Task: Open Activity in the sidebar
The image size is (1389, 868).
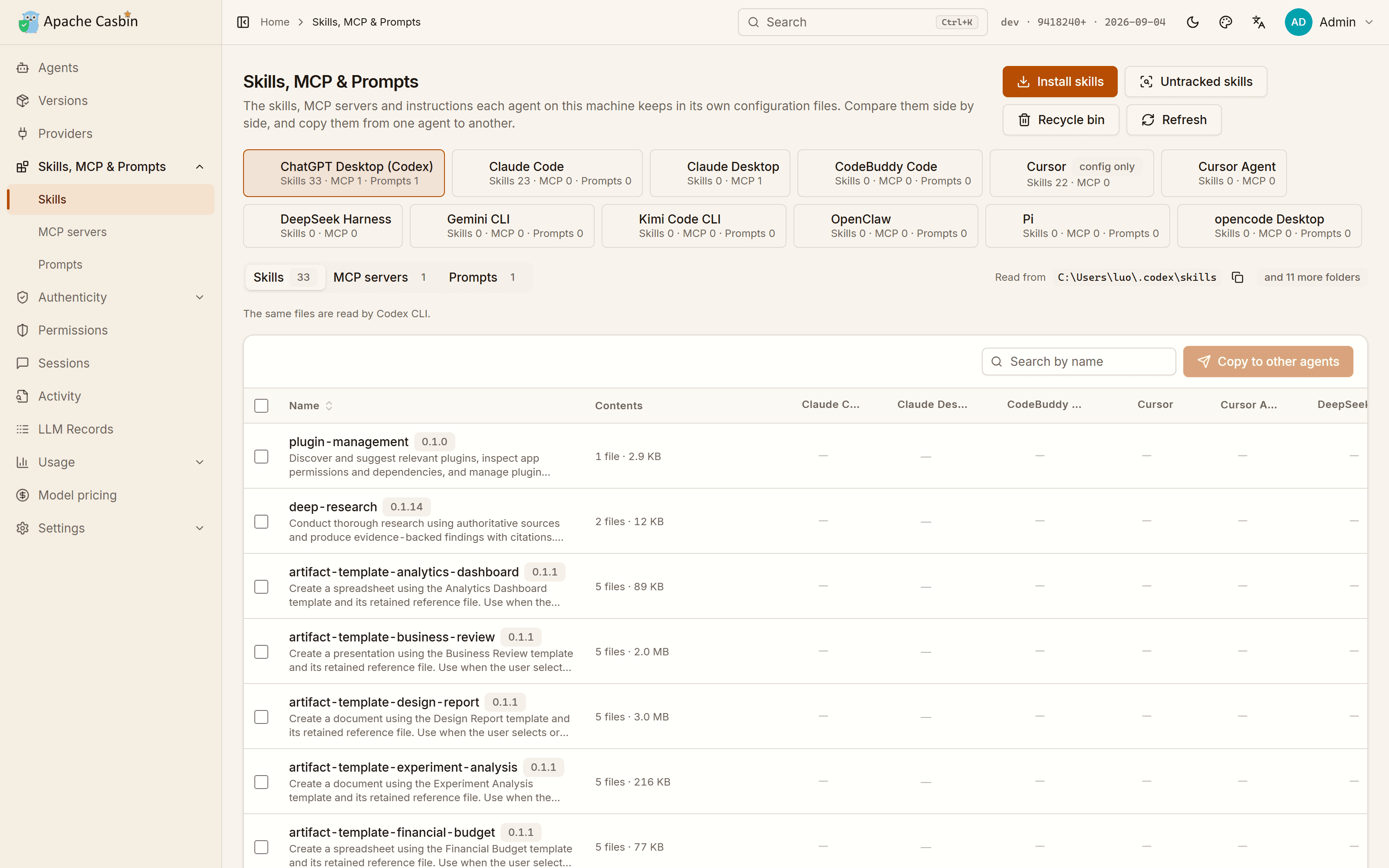Action: (111, 396)
